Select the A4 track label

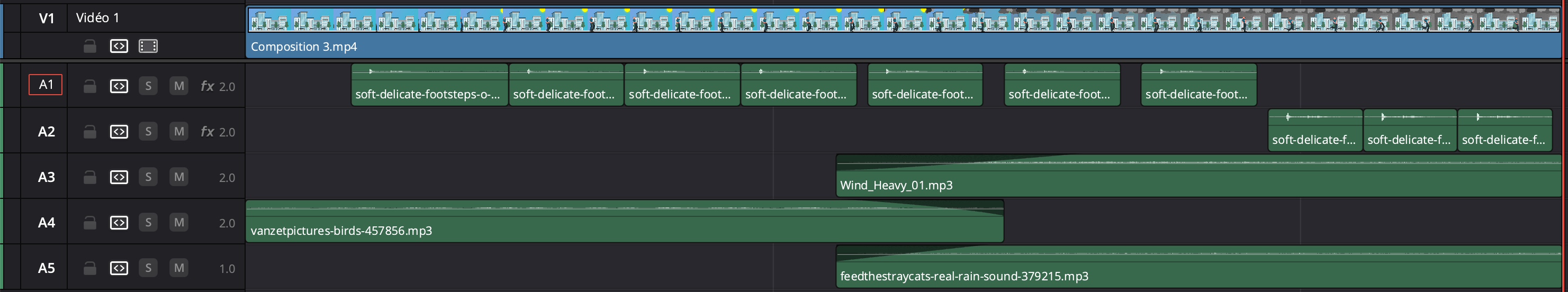tap(46, 223)
